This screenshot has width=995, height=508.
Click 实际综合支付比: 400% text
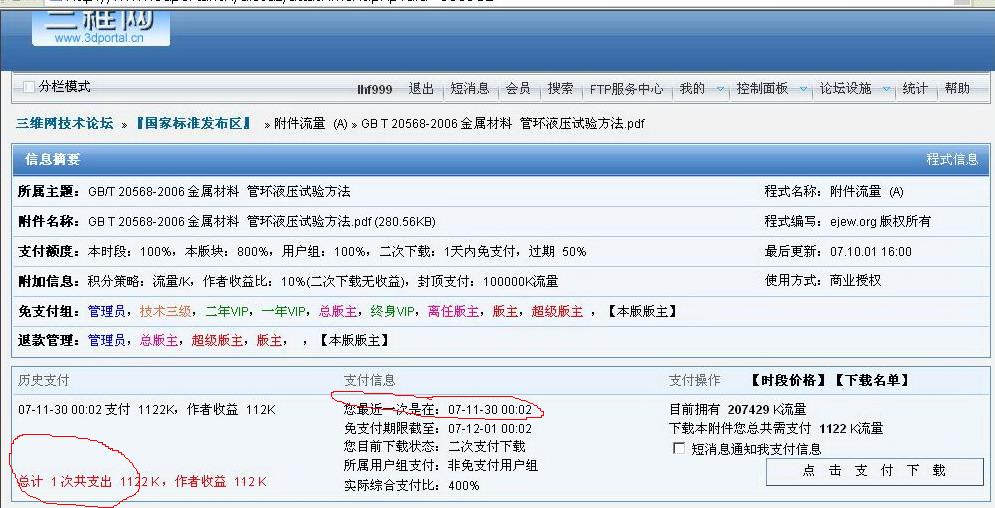[x=412, y=485]
